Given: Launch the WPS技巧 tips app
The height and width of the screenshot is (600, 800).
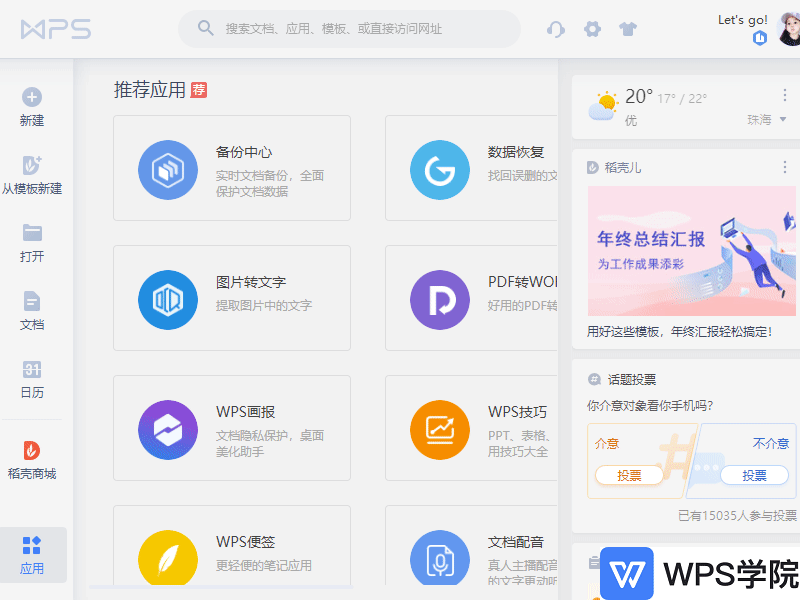Looking at the screenshot, I should 440,428.
